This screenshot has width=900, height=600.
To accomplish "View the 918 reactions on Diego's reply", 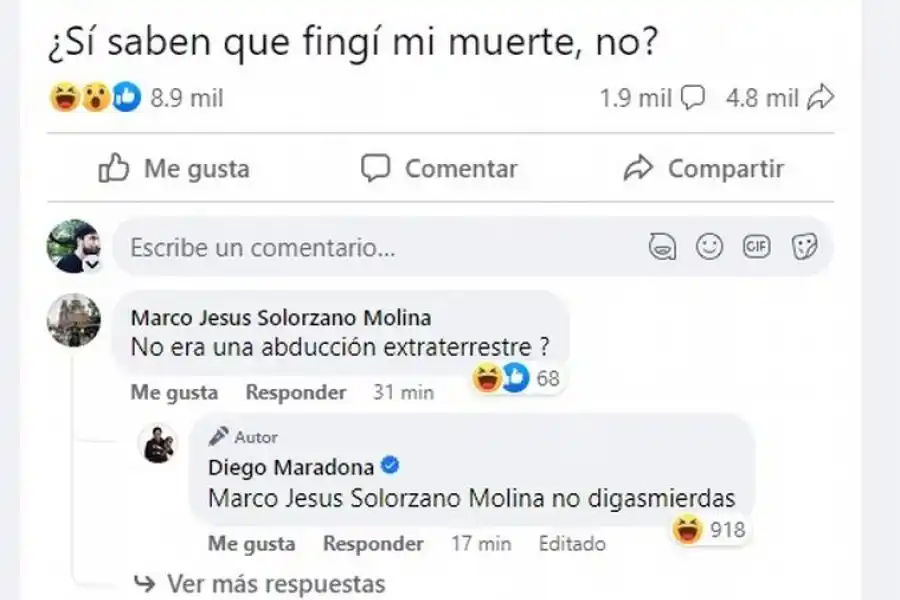I will click(x=711, y=530).
